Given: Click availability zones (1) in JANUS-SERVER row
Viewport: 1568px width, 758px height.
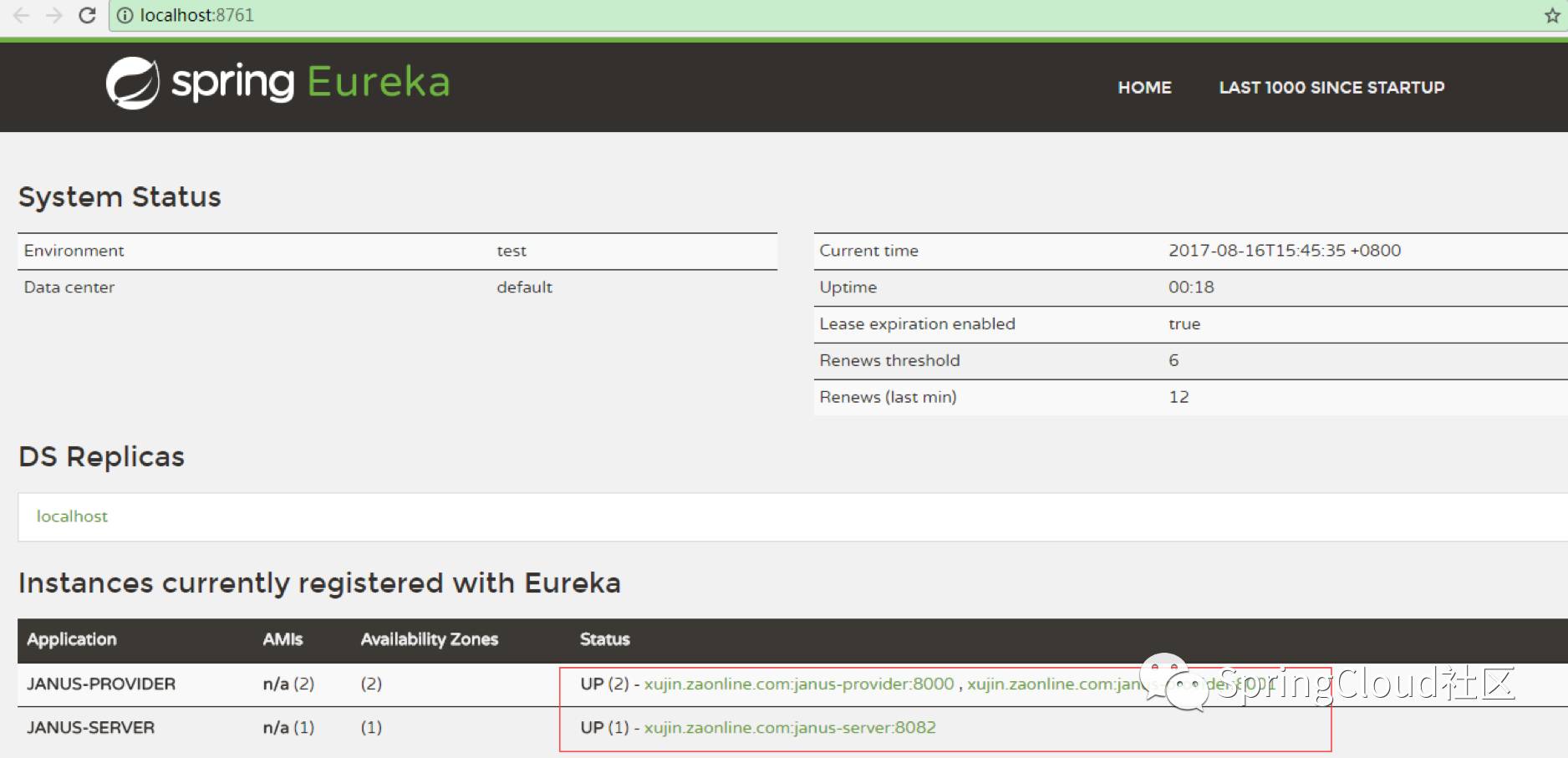Looking at the screenshot, I should (371, 727).
